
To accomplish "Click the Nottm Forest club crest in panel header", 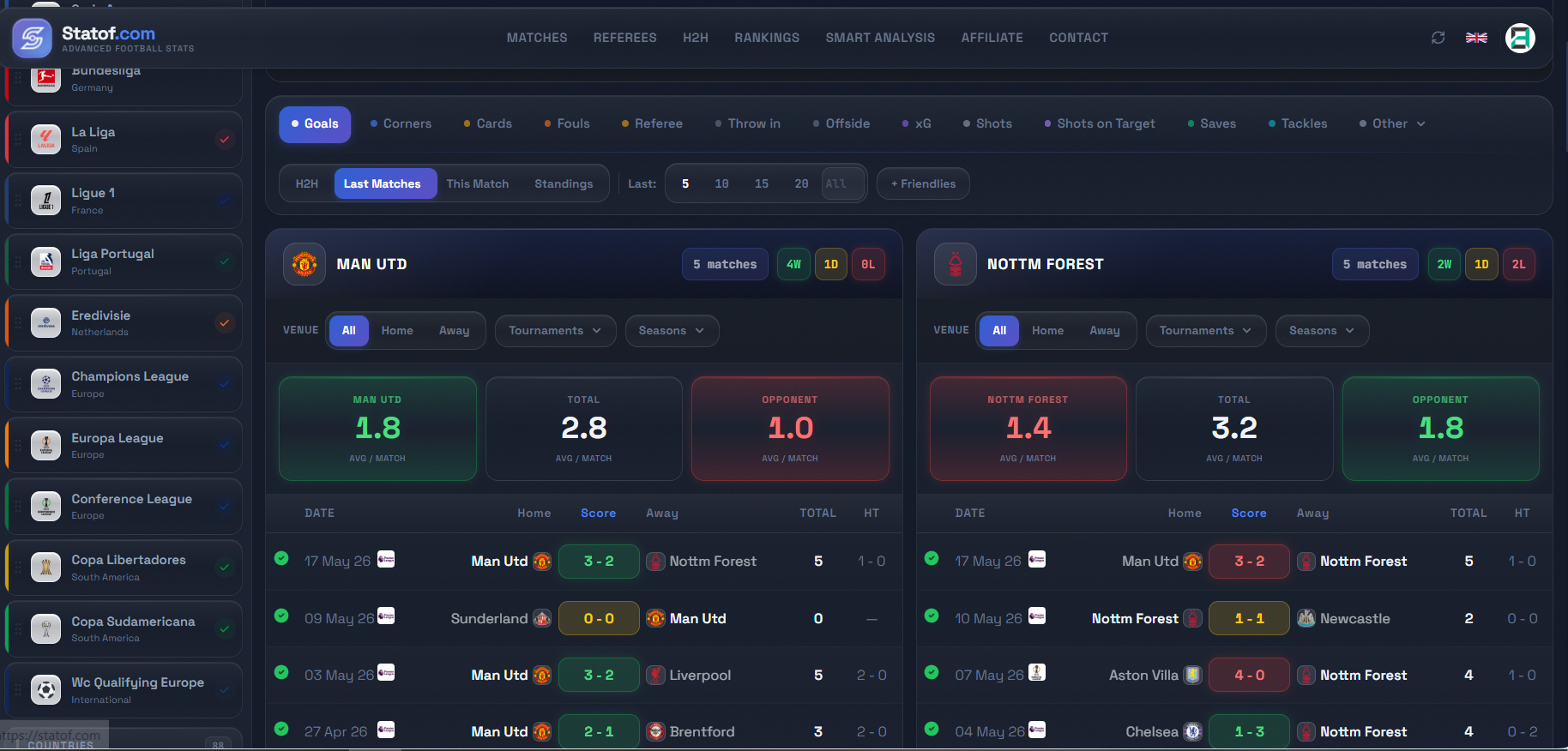I will 955,264.
